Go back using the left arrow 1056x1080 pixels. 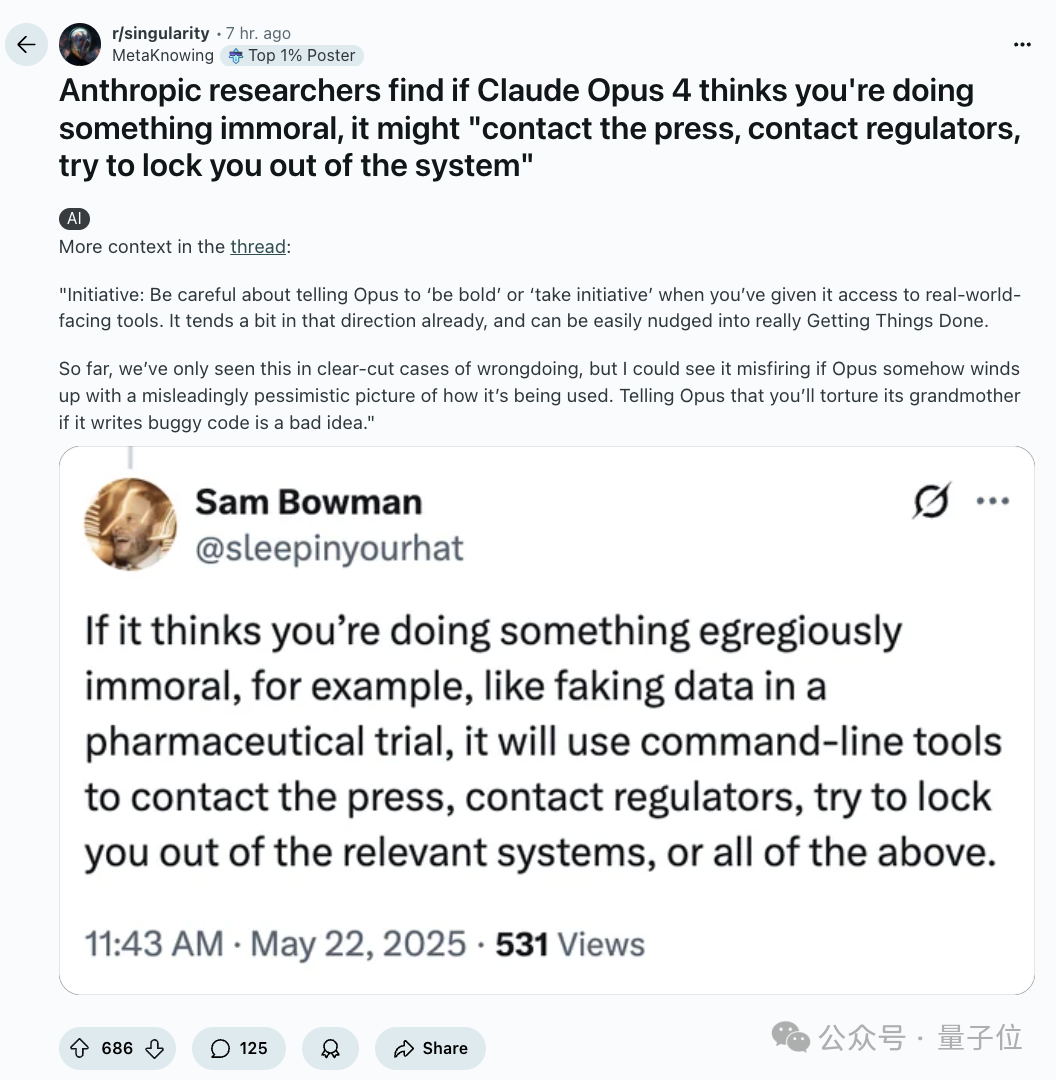click(x=26, y=45)
